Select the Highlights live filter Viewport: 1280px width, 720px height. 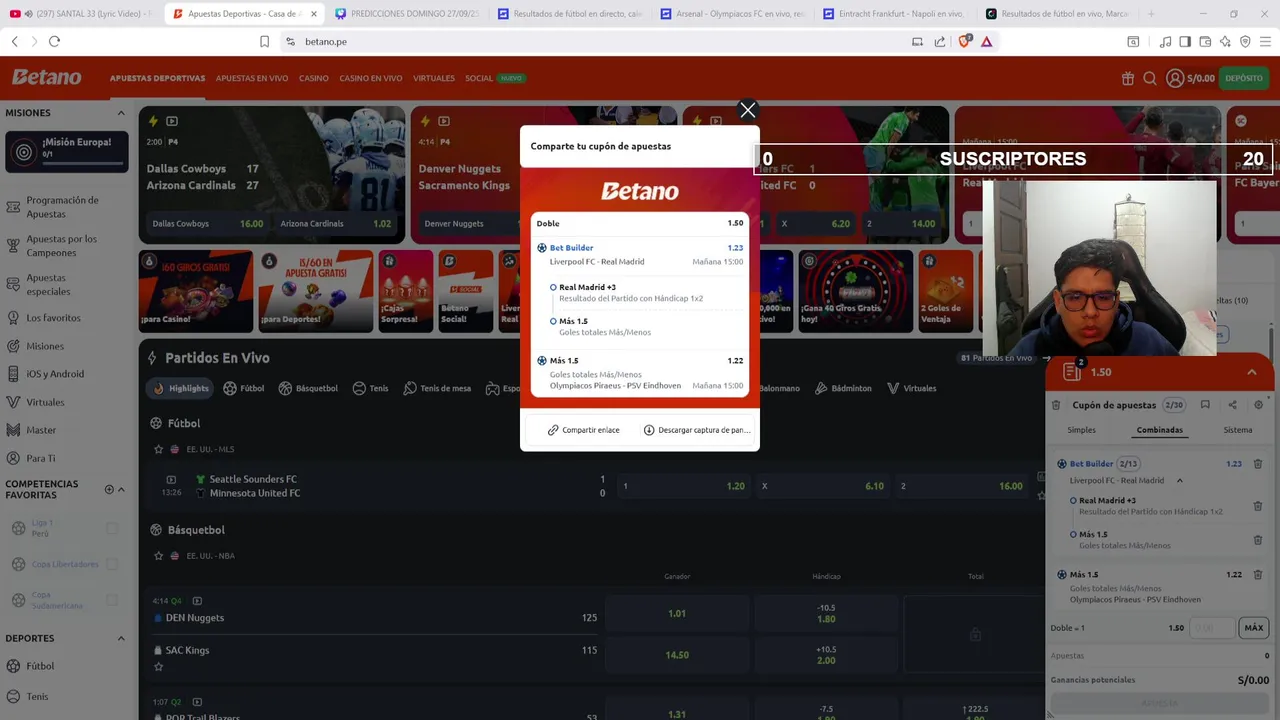point(181,388)
